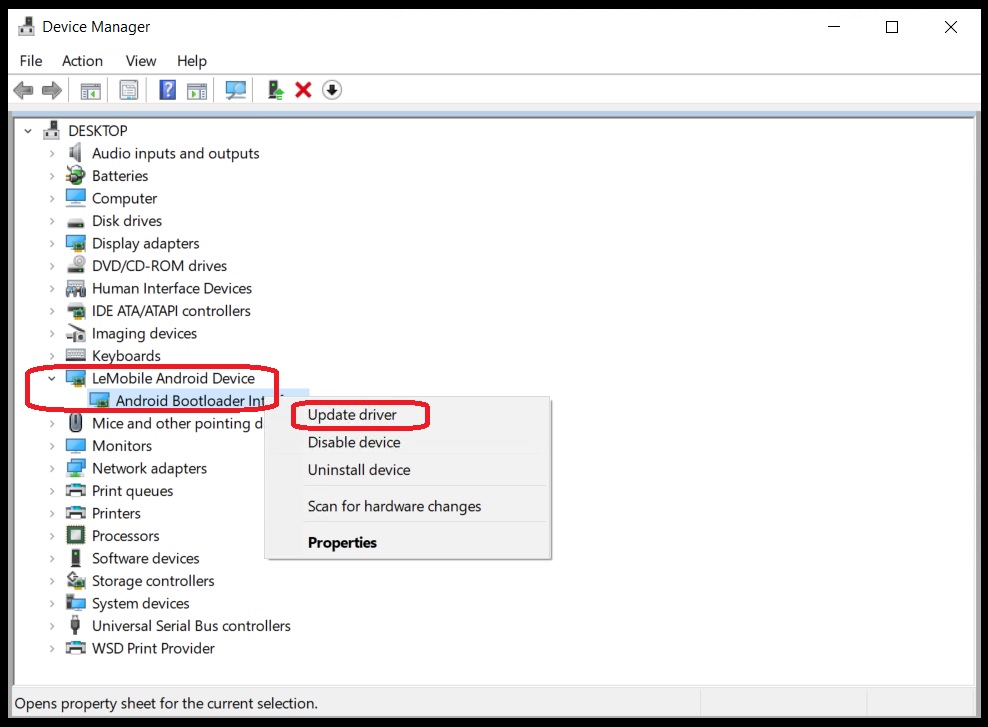Open the Properties toolbar icon

(129, 91)
